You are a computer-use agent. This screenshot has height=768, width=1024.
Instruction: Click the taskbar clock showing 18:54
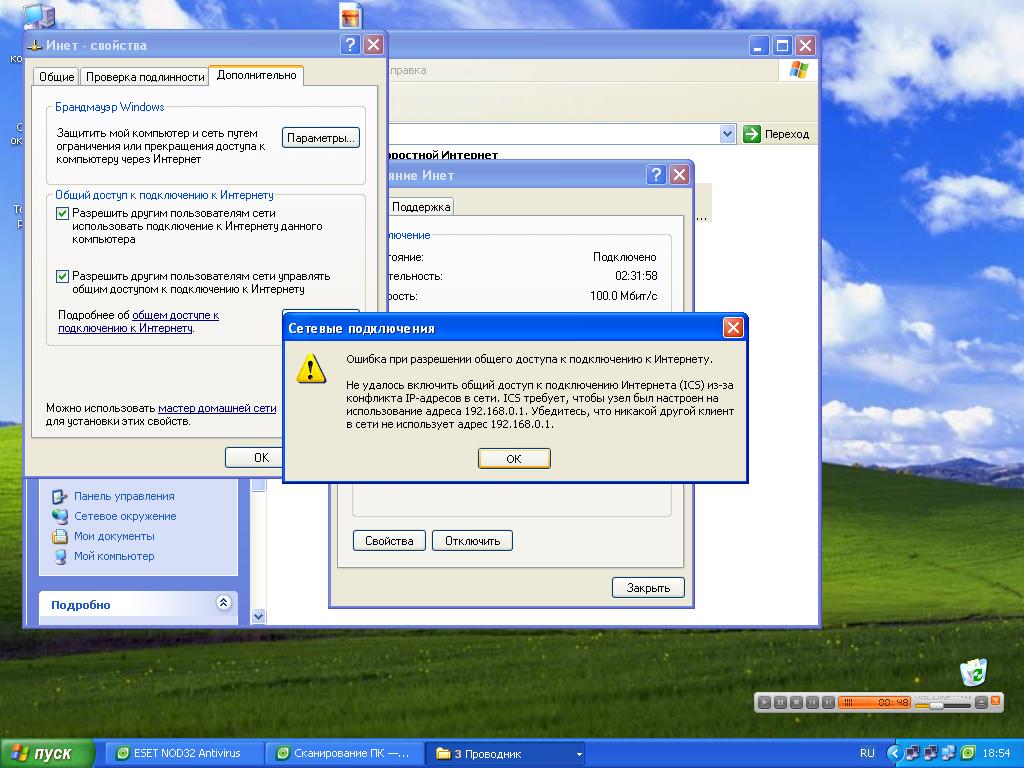click(x=996, y=753)
